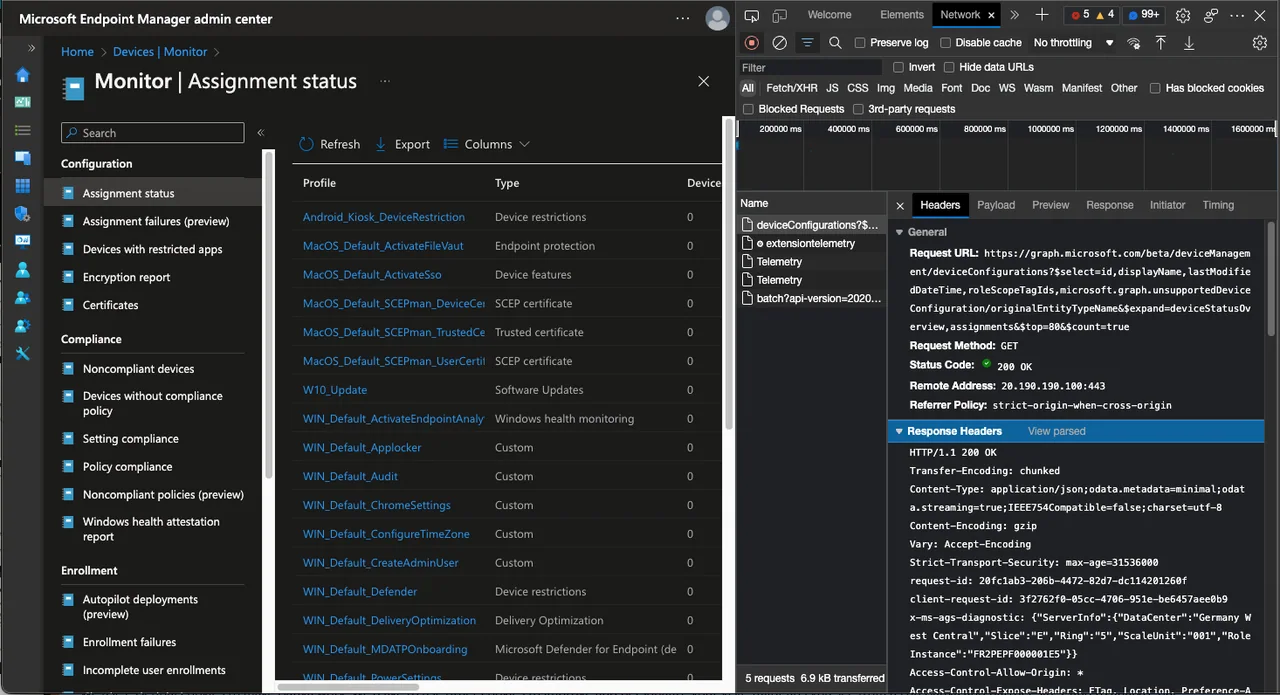The height and width of the screenshot is (695, 1280).
Task: Toggle device emulation icon in DevTools
Action: point(778,15)
